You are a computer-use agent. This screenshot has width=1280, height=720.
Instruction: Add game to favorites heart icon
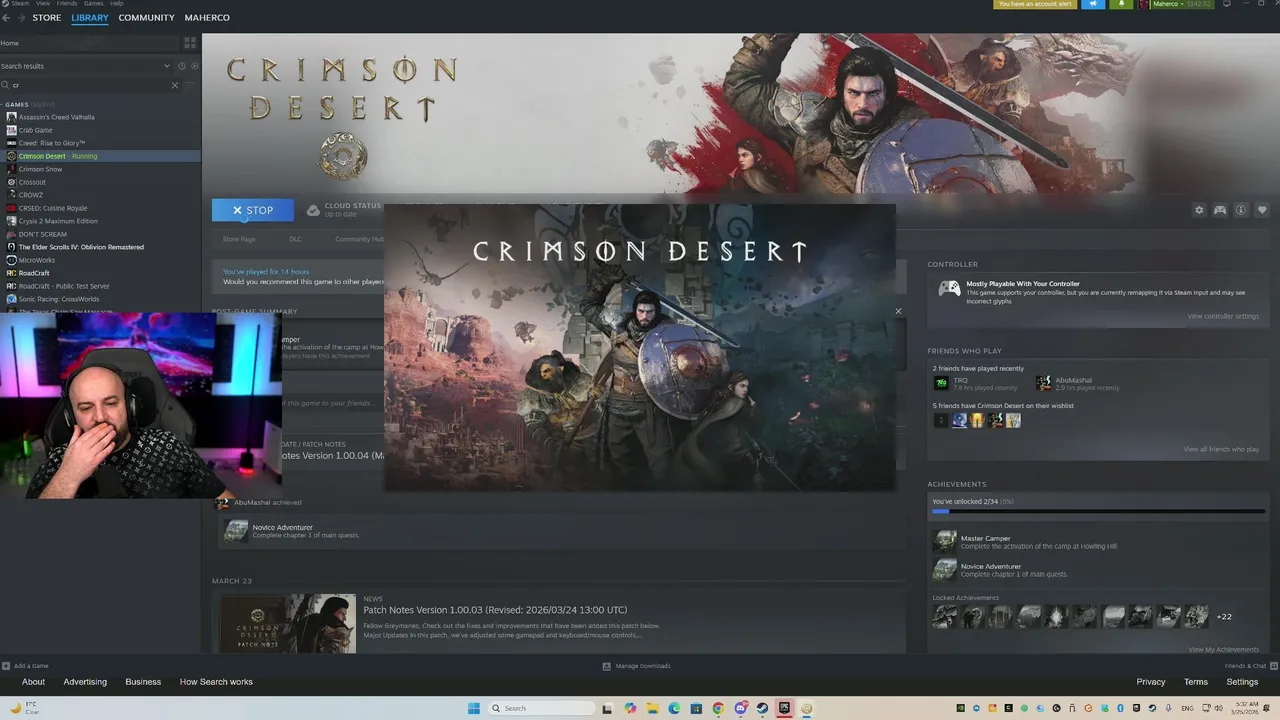click(1262, 210)
